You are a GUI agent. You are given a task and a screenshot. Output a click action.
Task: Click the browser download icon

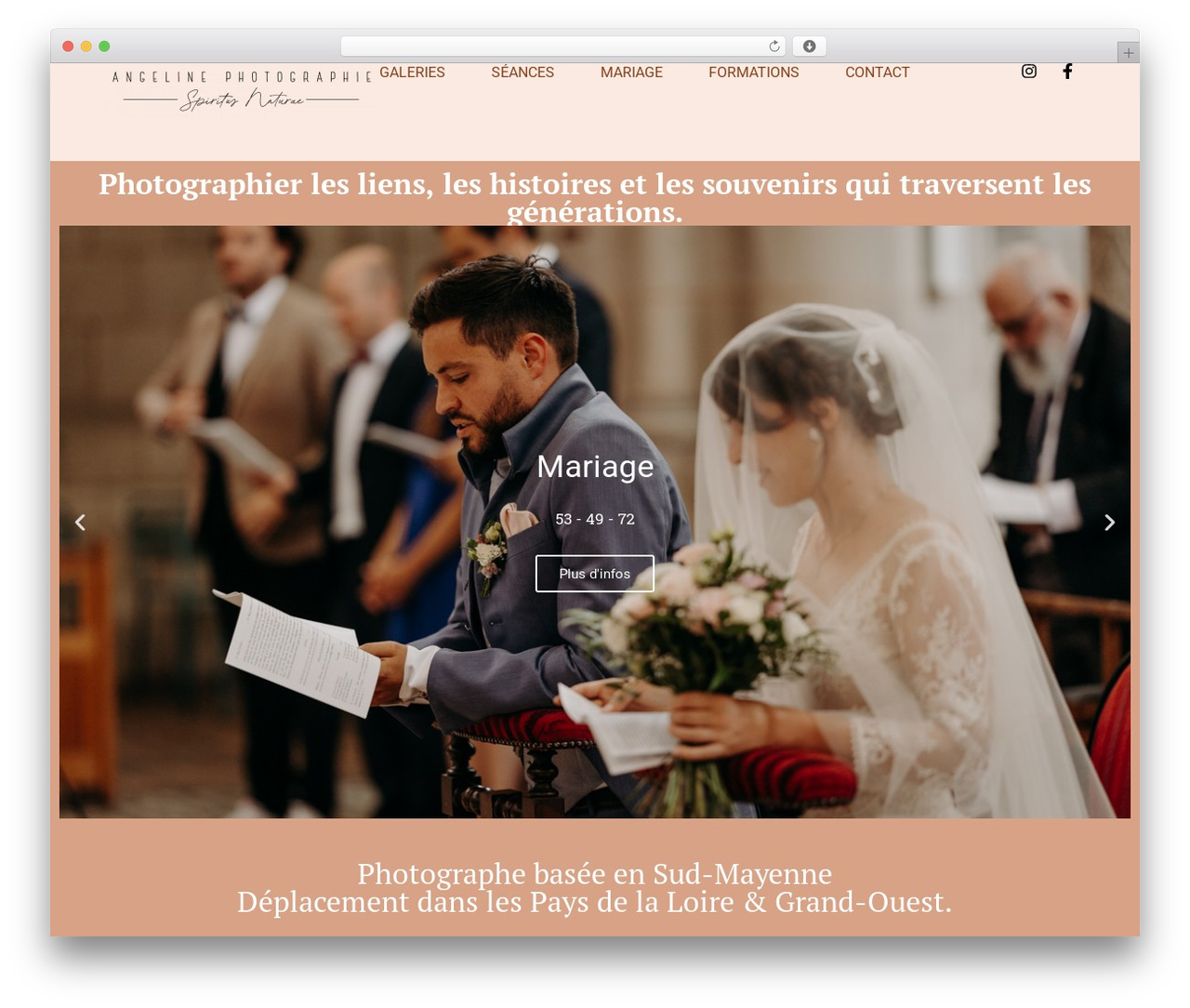pyautogui.click(x=810, y=46)
